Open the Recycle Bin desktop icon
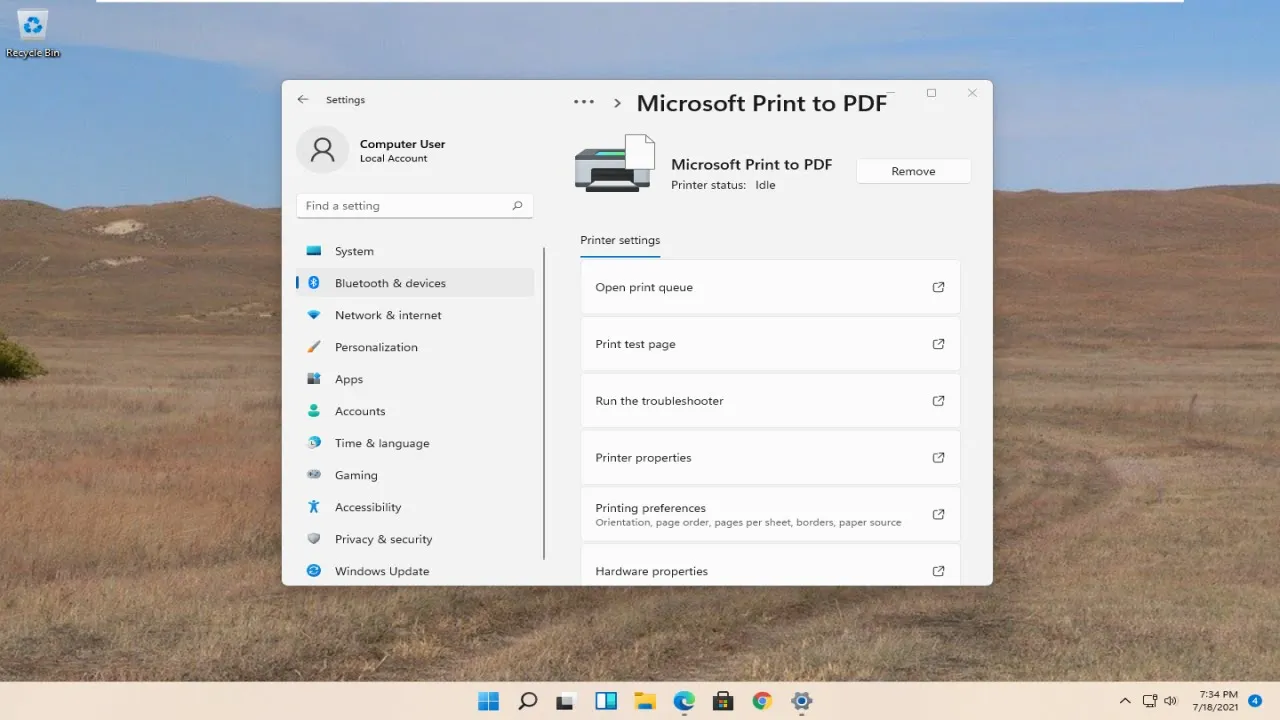The width and height of the screenshot is (1280, 720). [33, 34]
